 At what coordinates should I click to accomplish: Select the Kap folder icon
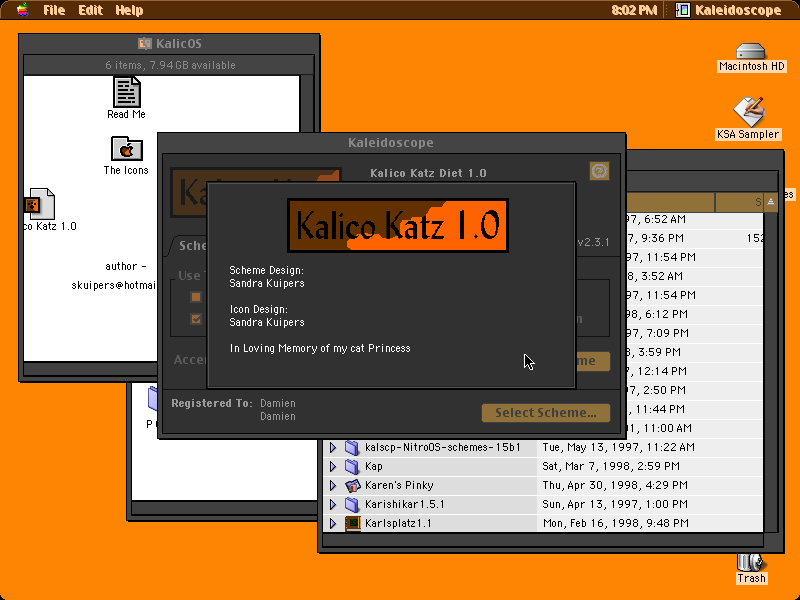click(352, 466)
